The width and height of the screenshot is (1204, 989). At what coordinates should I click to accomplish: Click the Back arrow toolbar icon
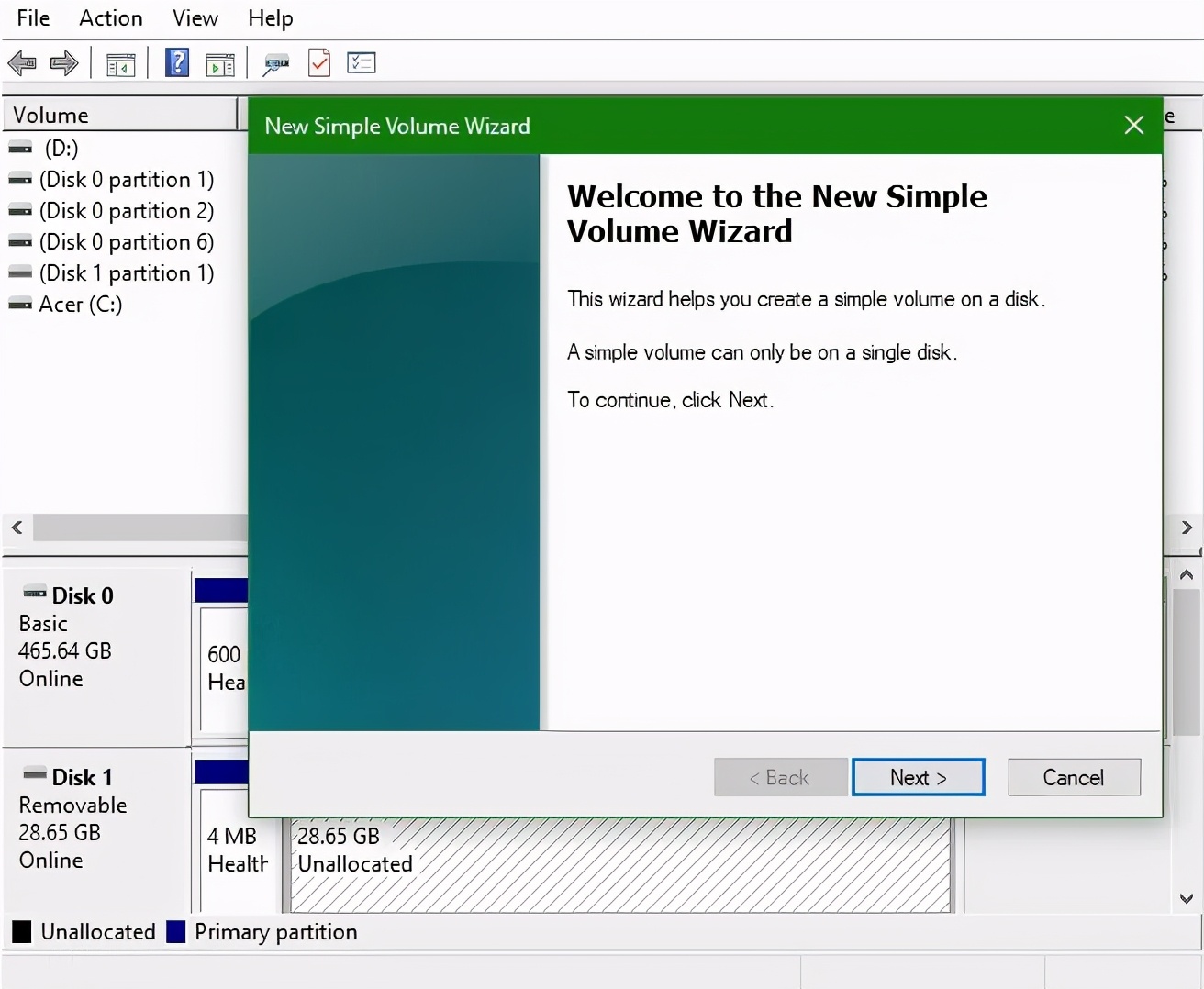point(22,63)
